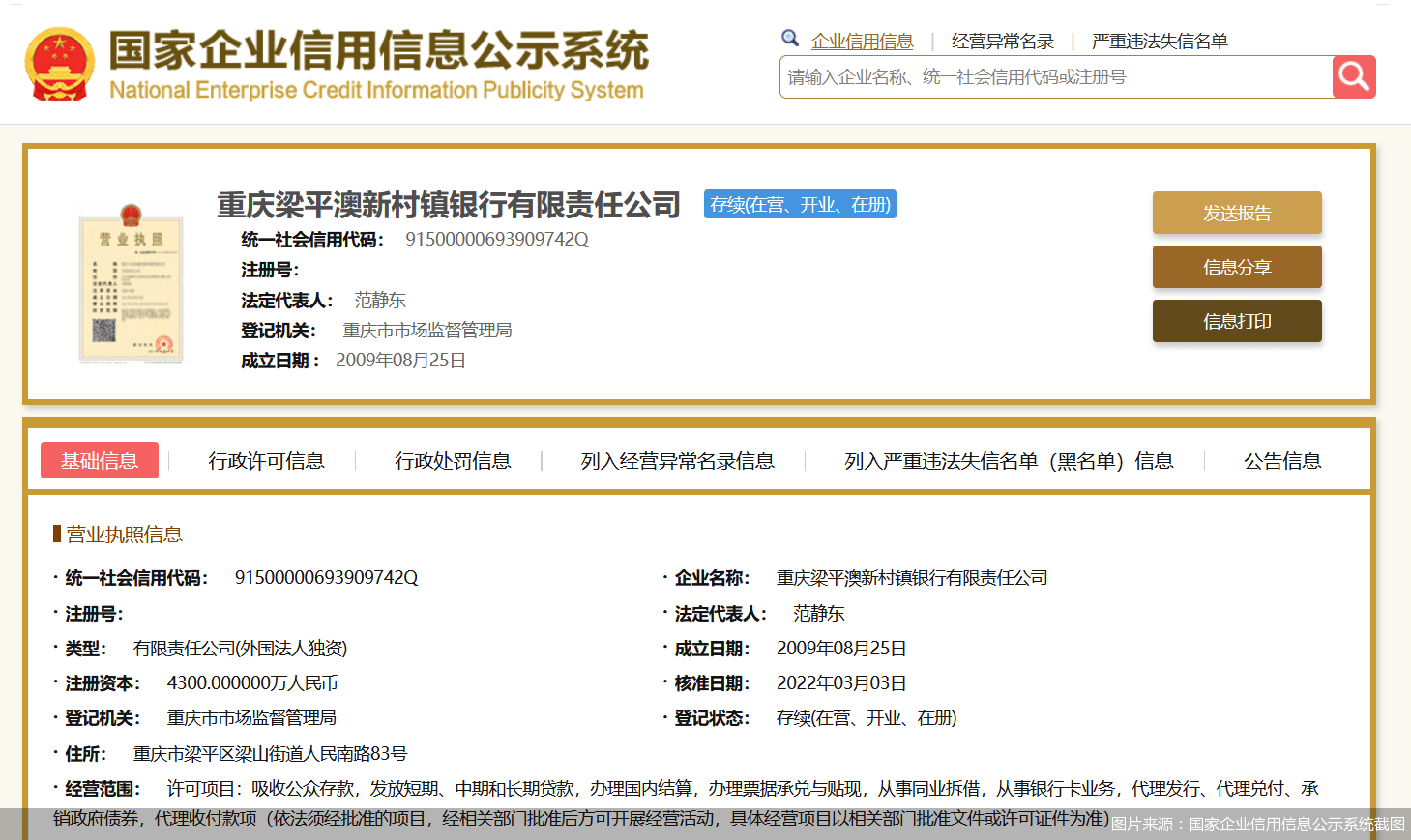Switch to the 行政处罚信息 tab
The image size is (1411, 840).
click(453, 461)
